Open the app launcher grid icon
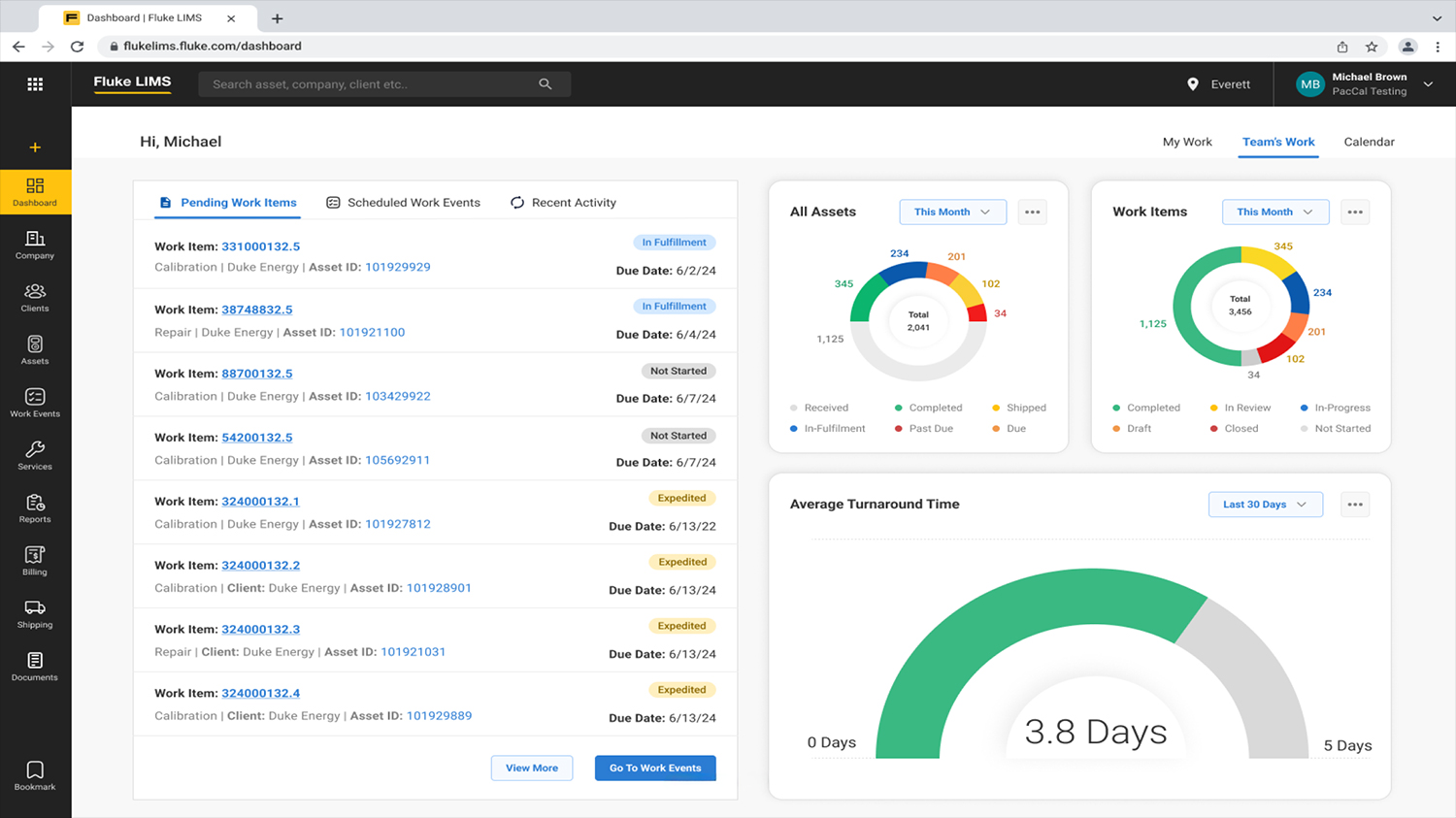This screenshot has height=818, width=1456. [x=35, y=84]
